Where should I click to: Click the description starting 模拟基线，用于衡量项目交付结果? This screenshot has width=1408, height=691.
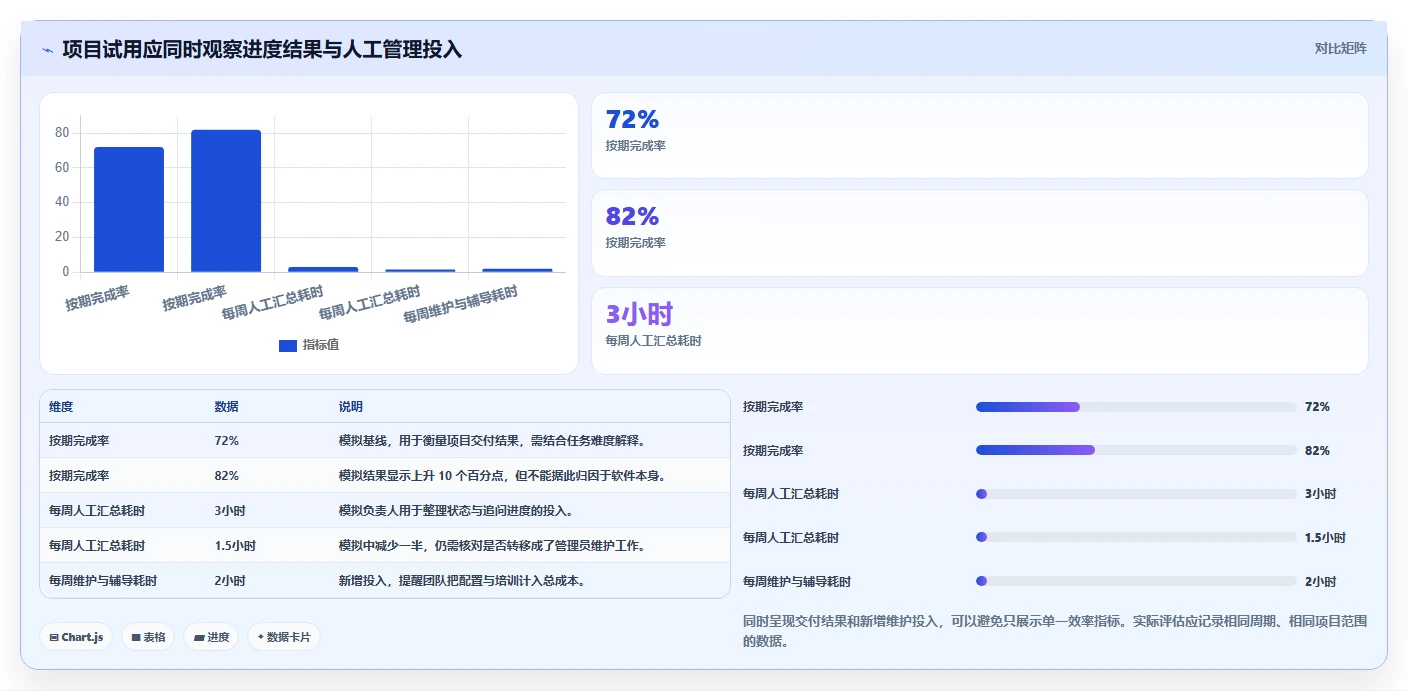pyautogui.click(x=492, y=440)
